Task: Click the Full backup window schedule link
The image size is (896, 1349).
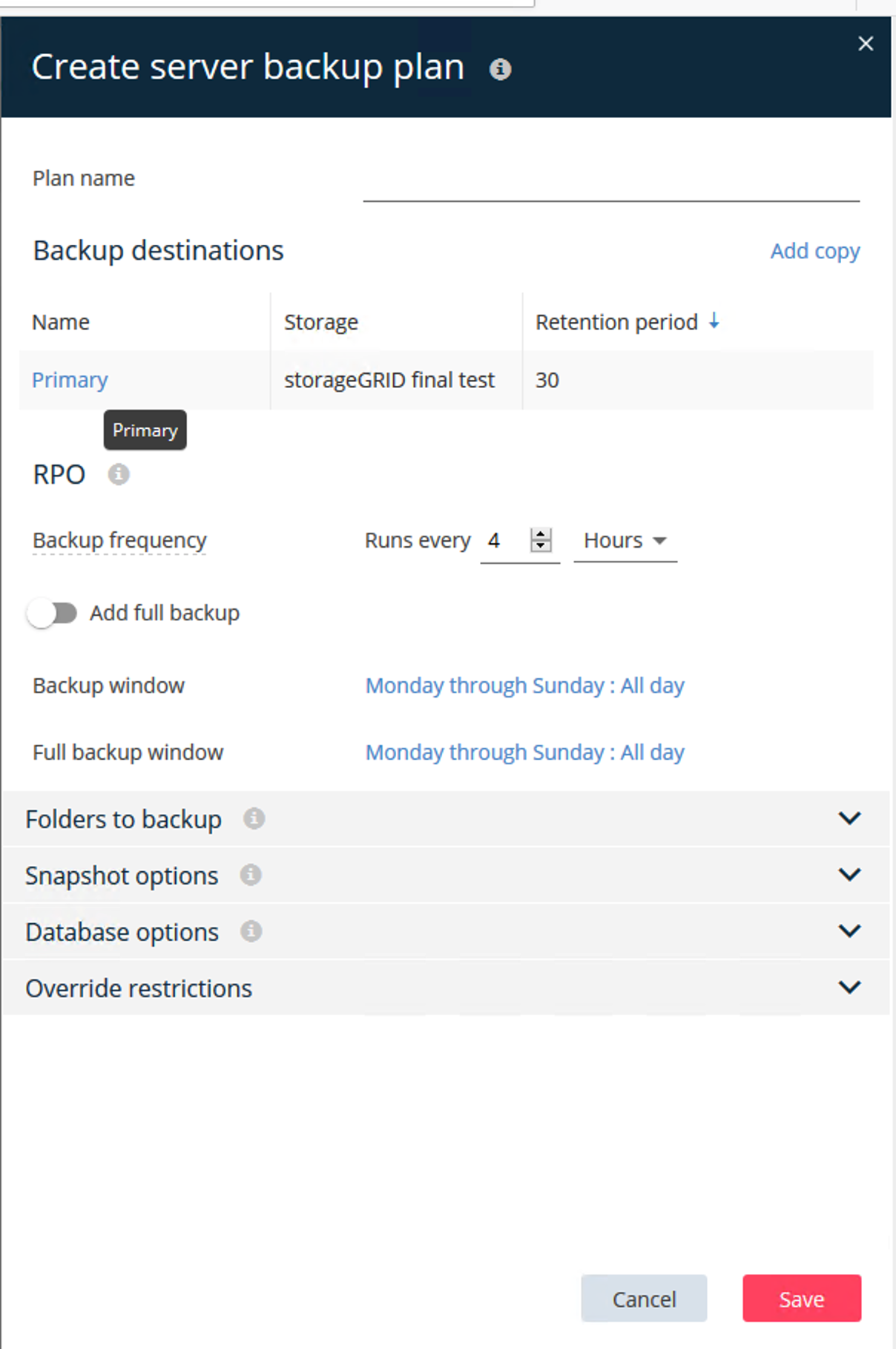Action: coord(524,752)
